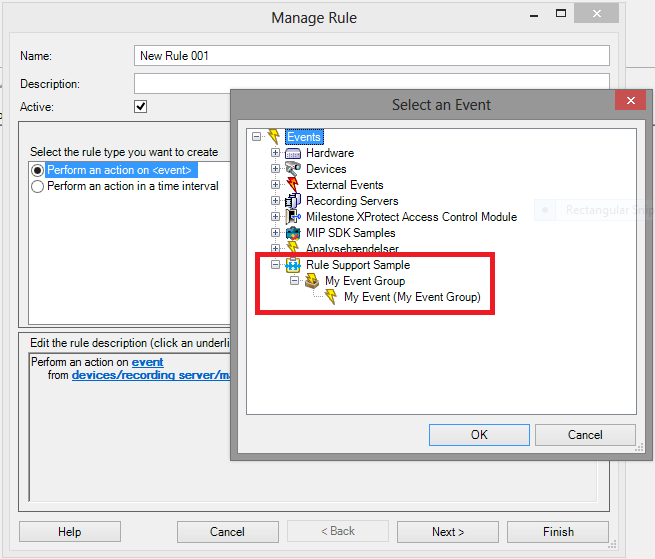Viewport: 655px width, 559px height.
Task: Select Perform an action in a time interval
Action: coord(37,186)
